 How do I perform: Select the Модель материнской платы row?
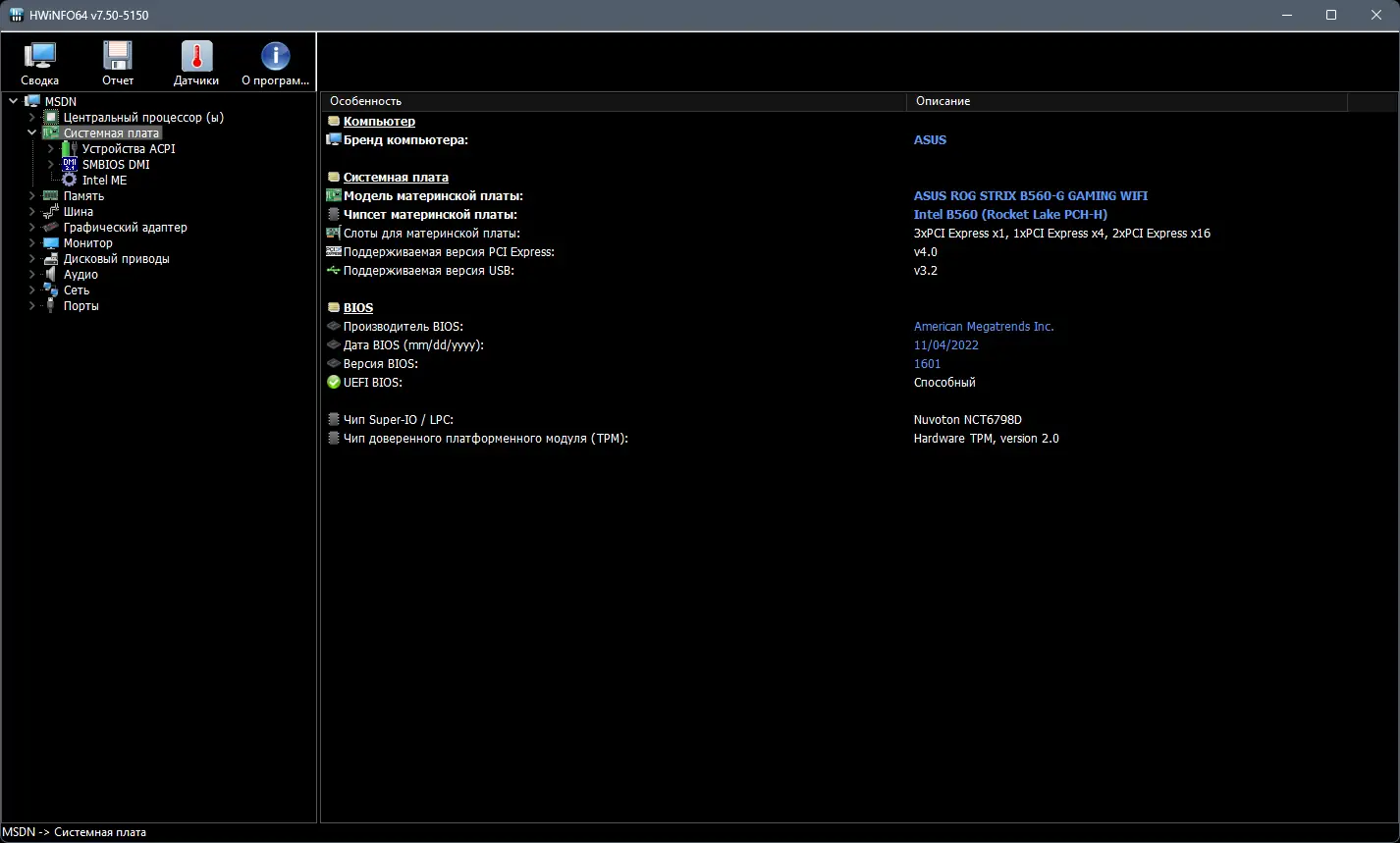(x=433, y=196)
